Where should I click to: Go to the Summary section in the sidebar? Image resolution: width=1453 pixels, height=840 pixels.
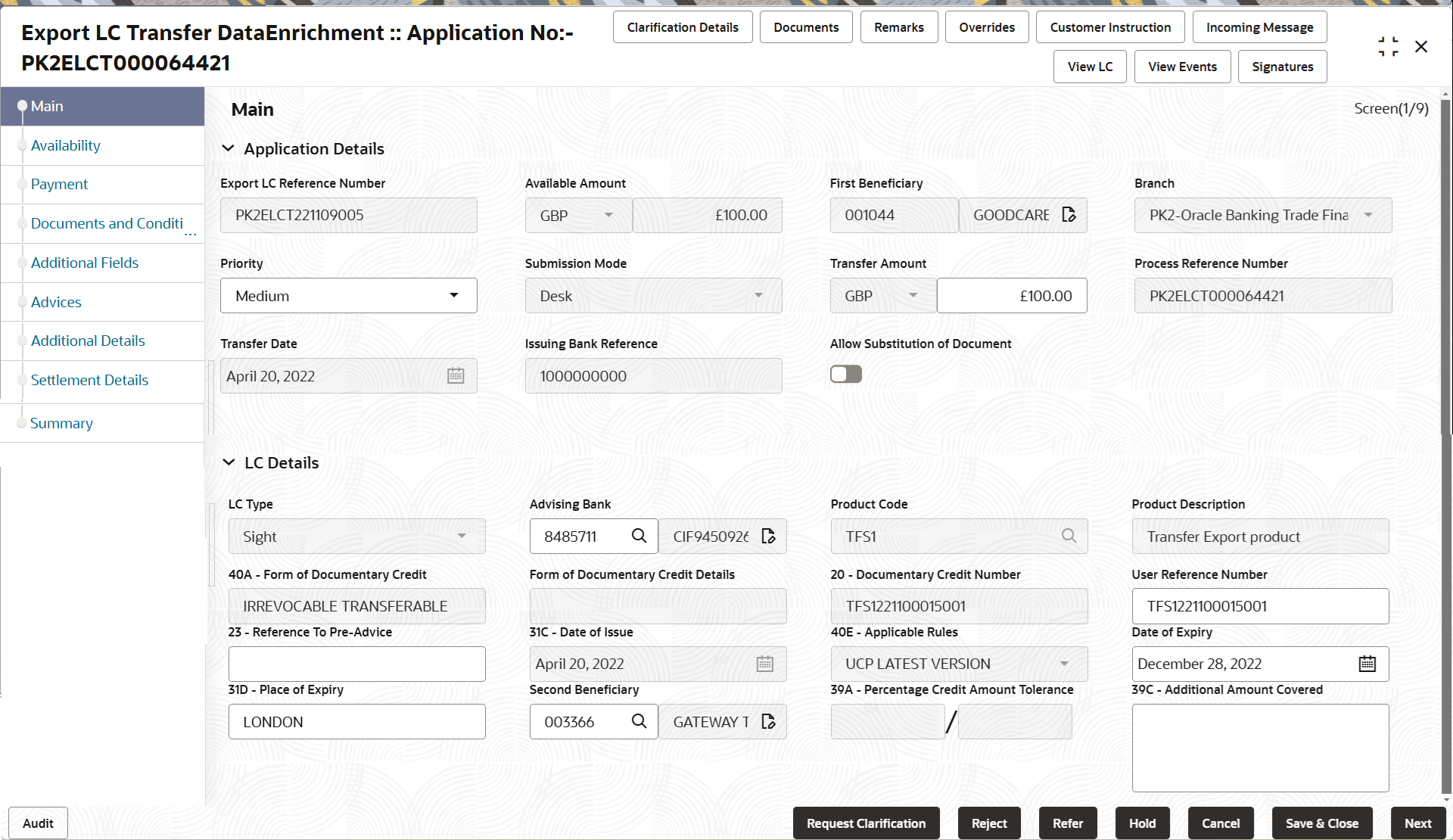(x=61, y=422)
